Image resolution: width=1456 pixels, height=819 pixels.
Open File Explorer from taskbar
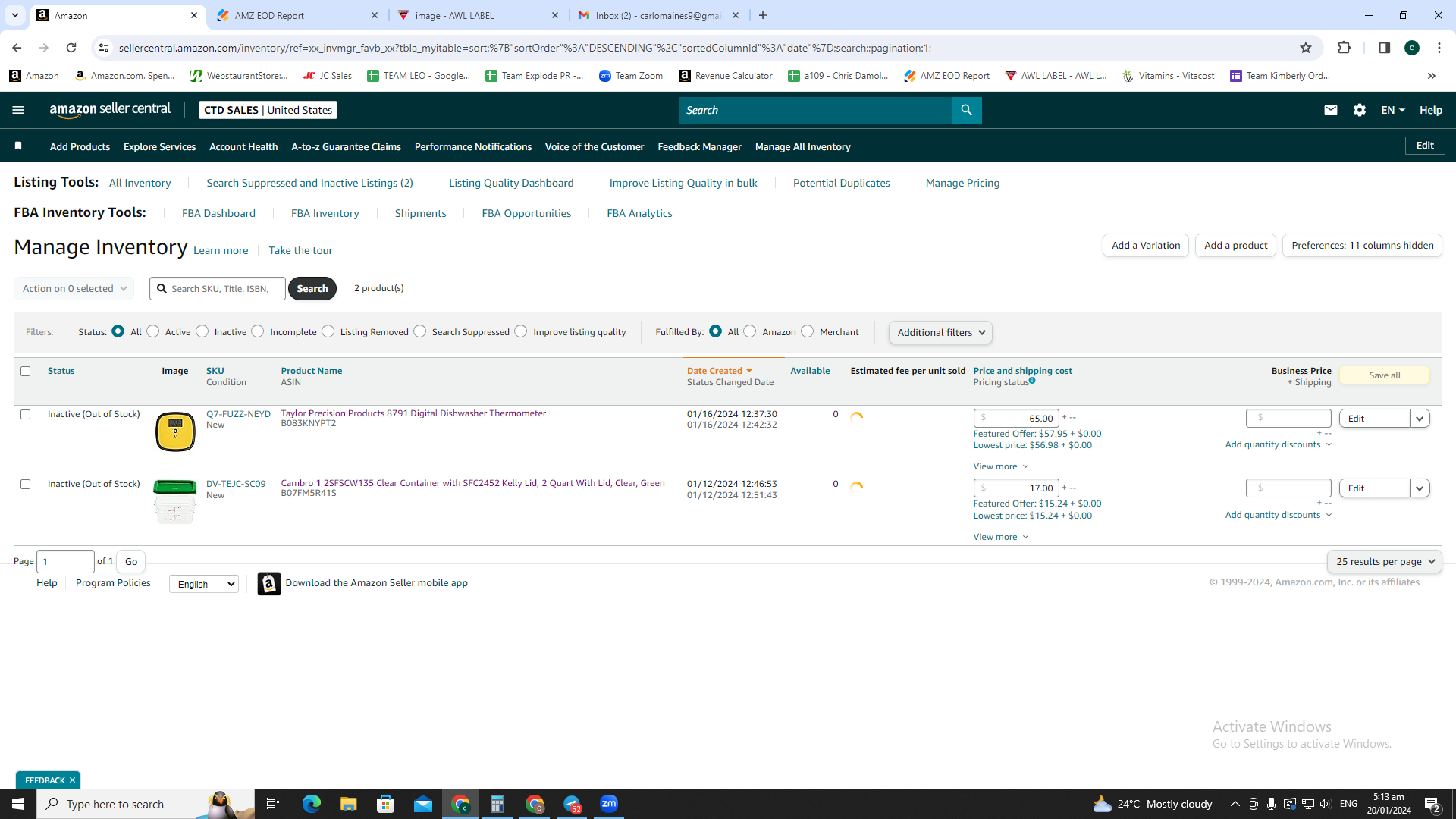pos(348,804)
